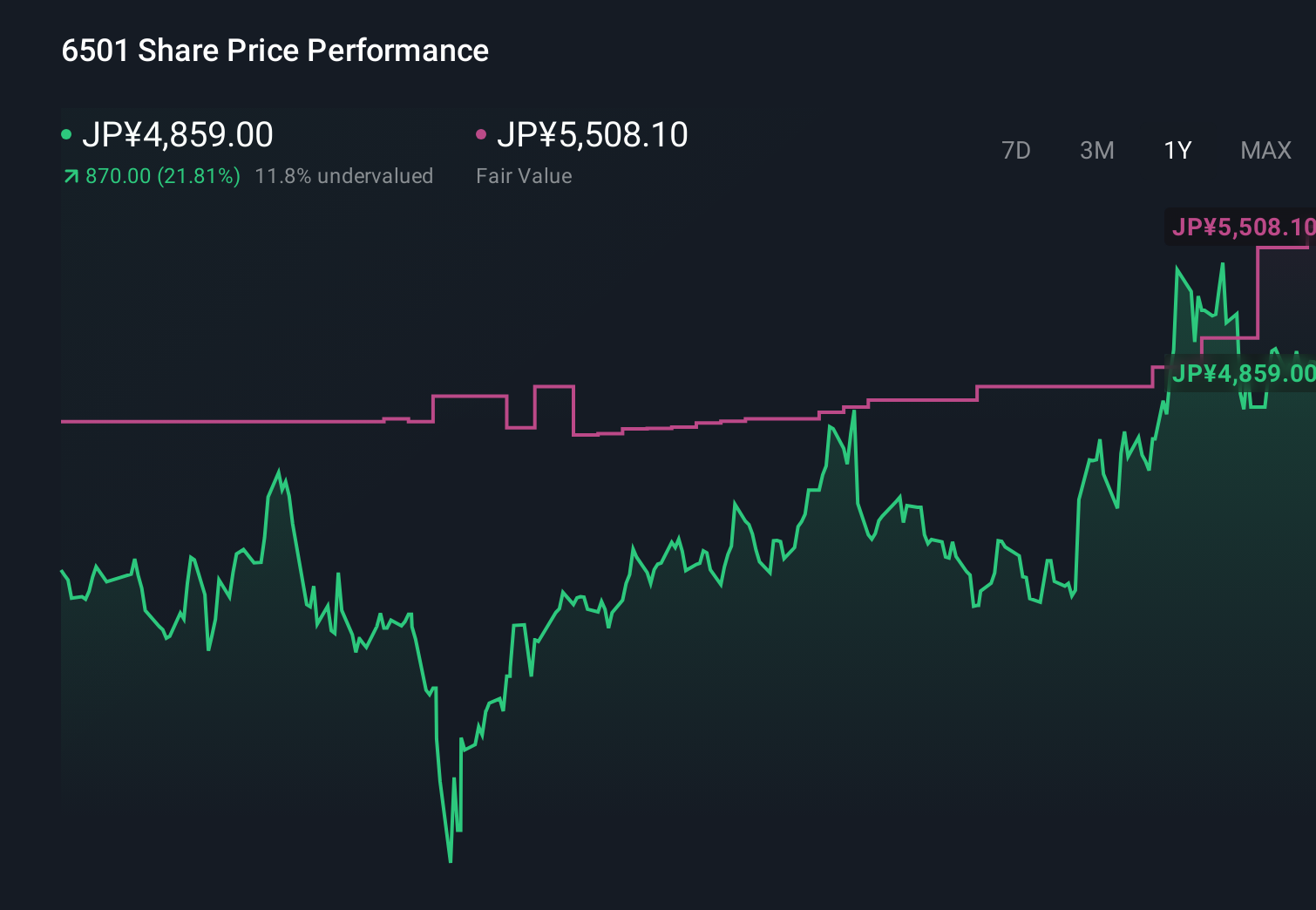1316x910 pixels.
Task: Toggle the share price line via its legend marker
Action: coord(68,132)
